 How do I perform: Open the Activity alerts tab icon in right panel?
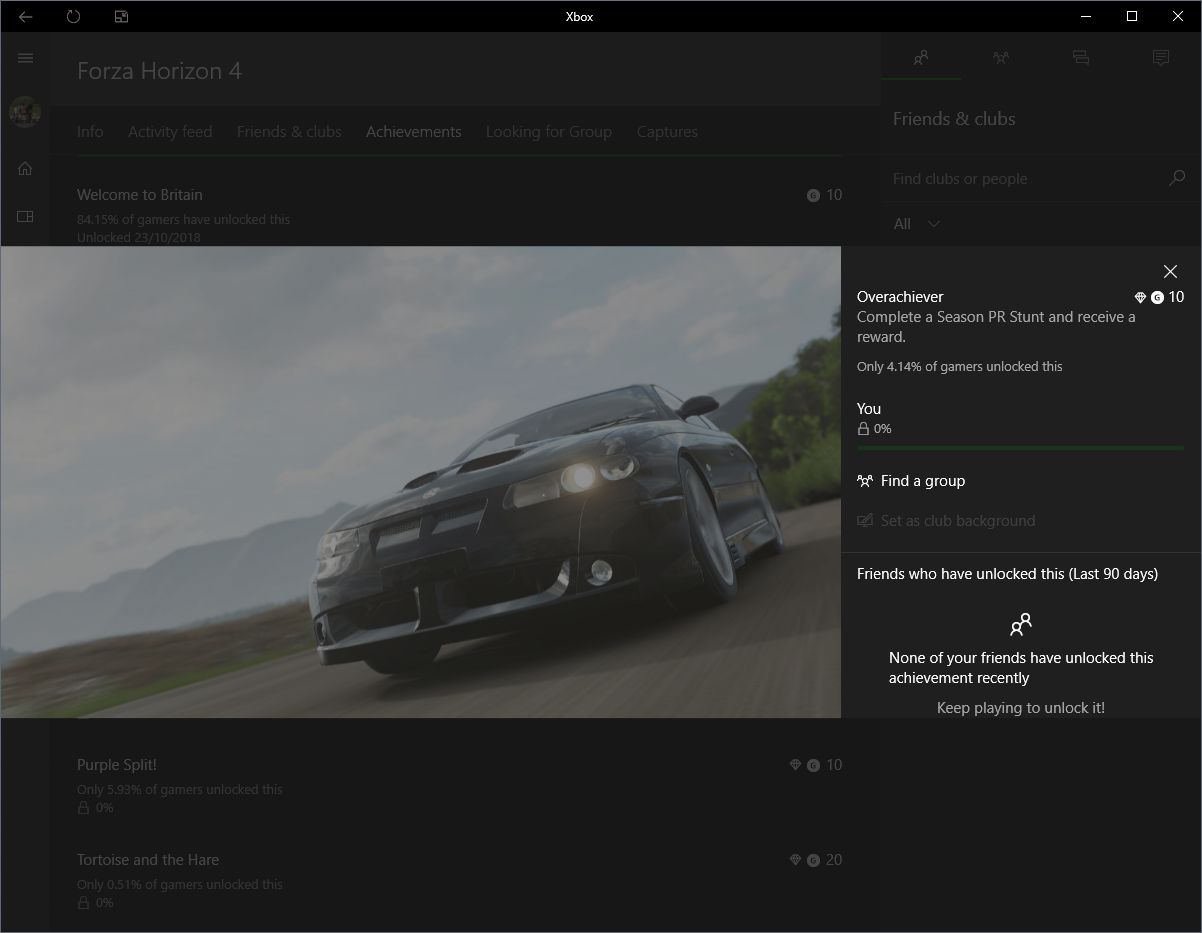tap(1161, 58)
